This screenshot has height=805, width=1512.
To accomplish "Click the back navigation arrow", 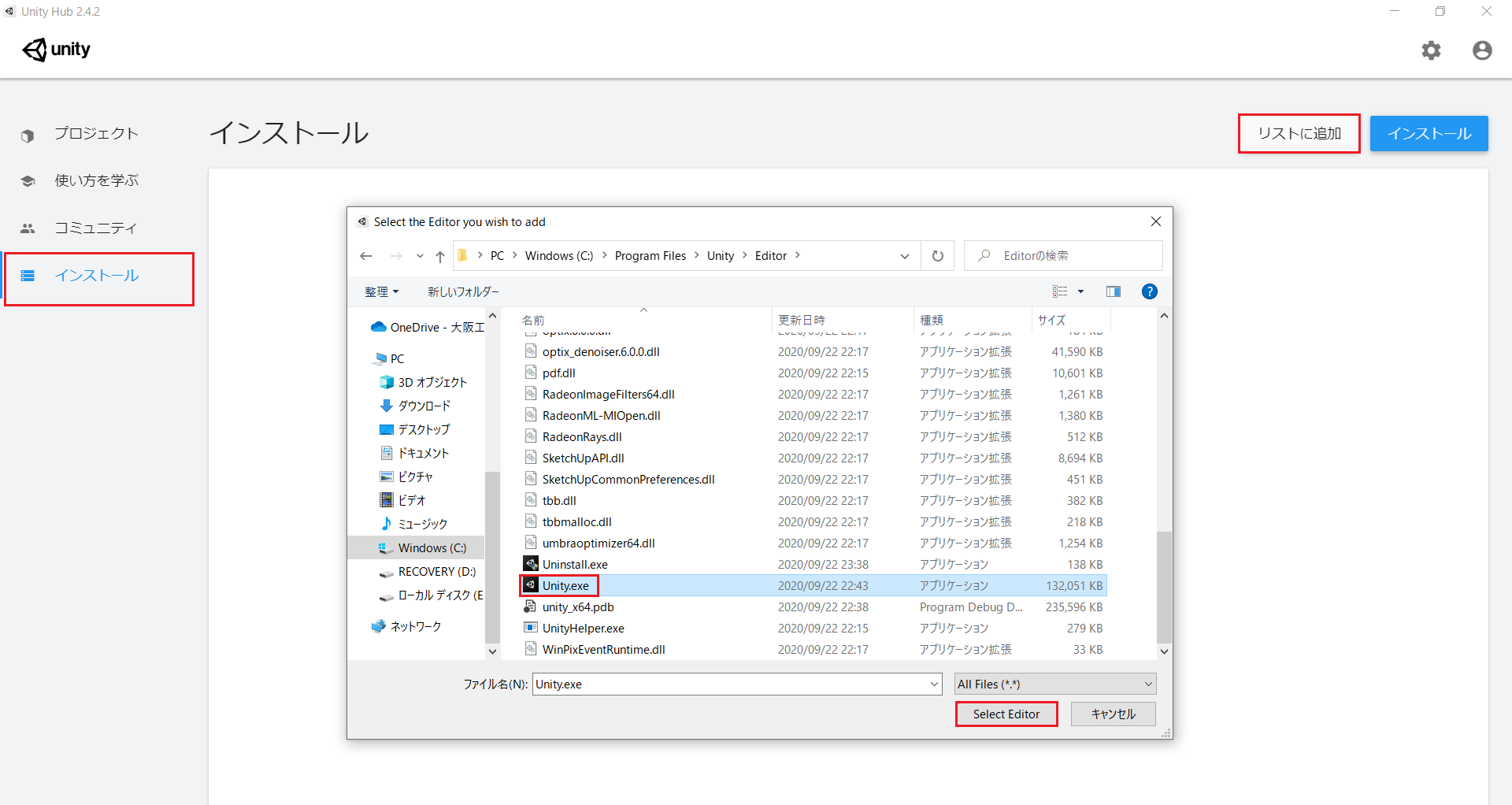I will pos(365,255).
